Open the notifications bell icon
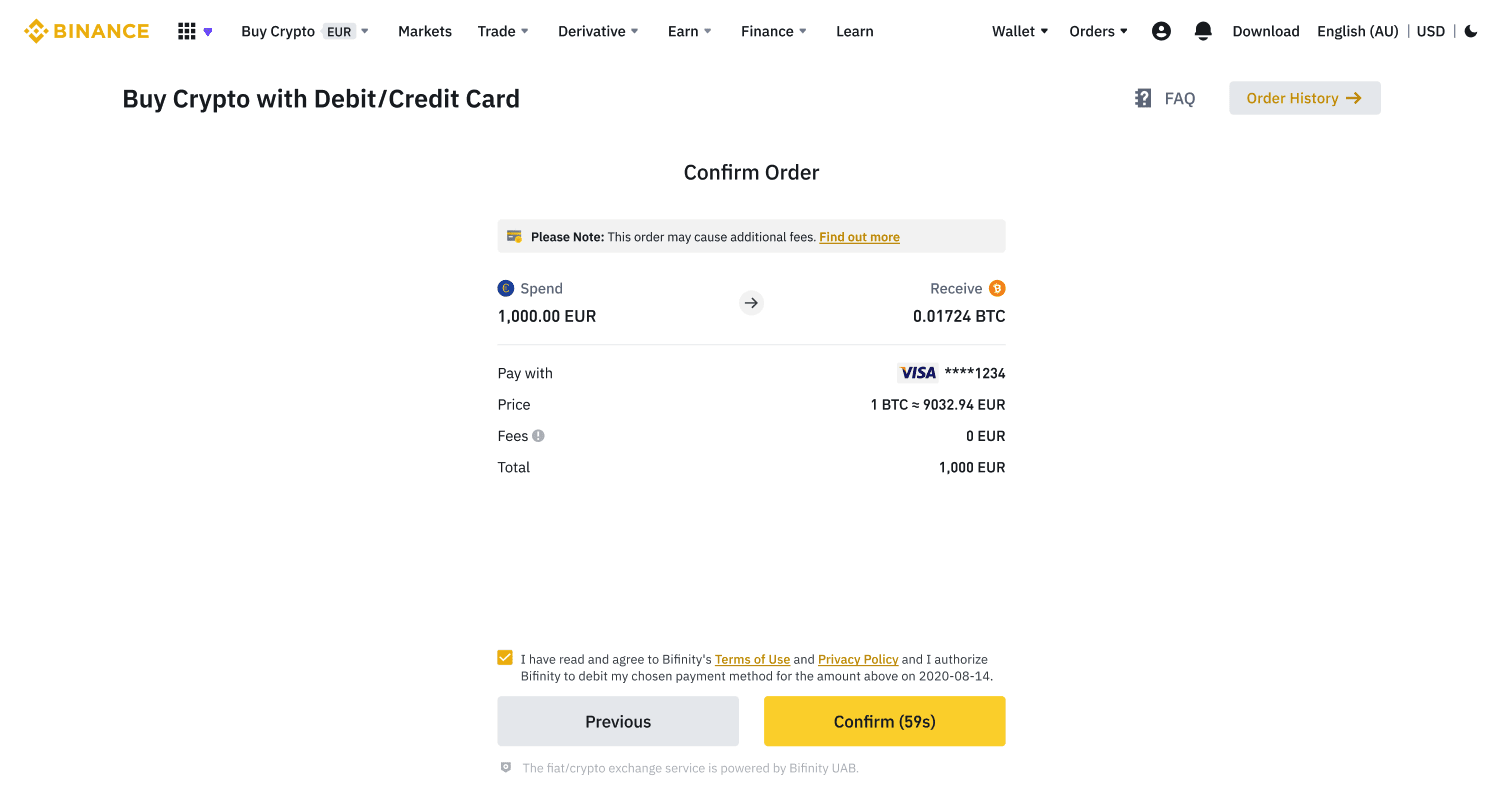 point(1203,31)
